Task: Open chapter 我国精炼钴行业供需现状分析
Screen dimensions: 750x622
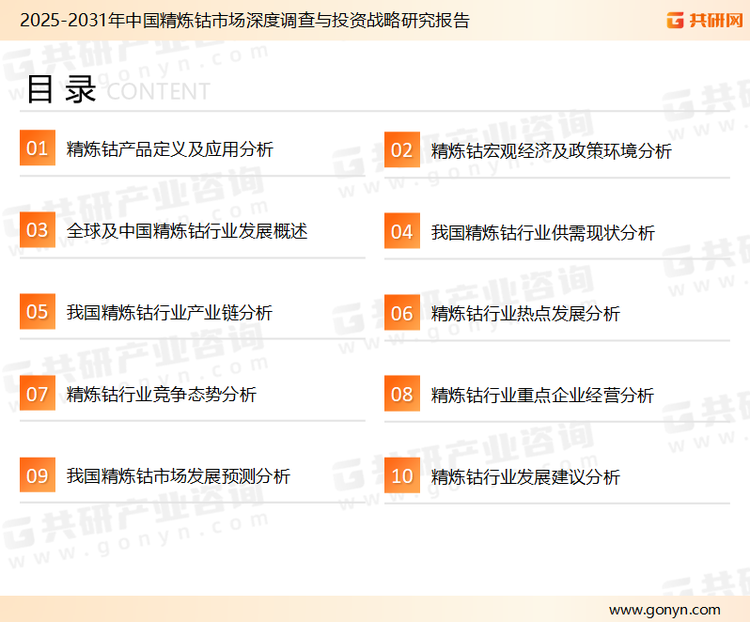Action: 542,233
